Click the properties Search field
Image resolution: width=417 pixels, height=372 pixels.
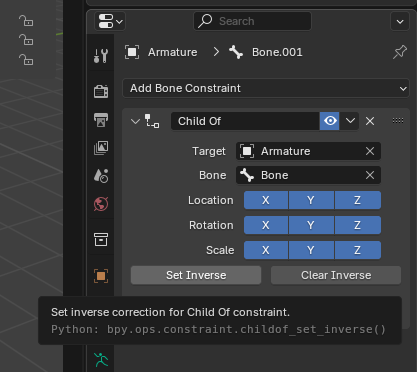(252, 21)
